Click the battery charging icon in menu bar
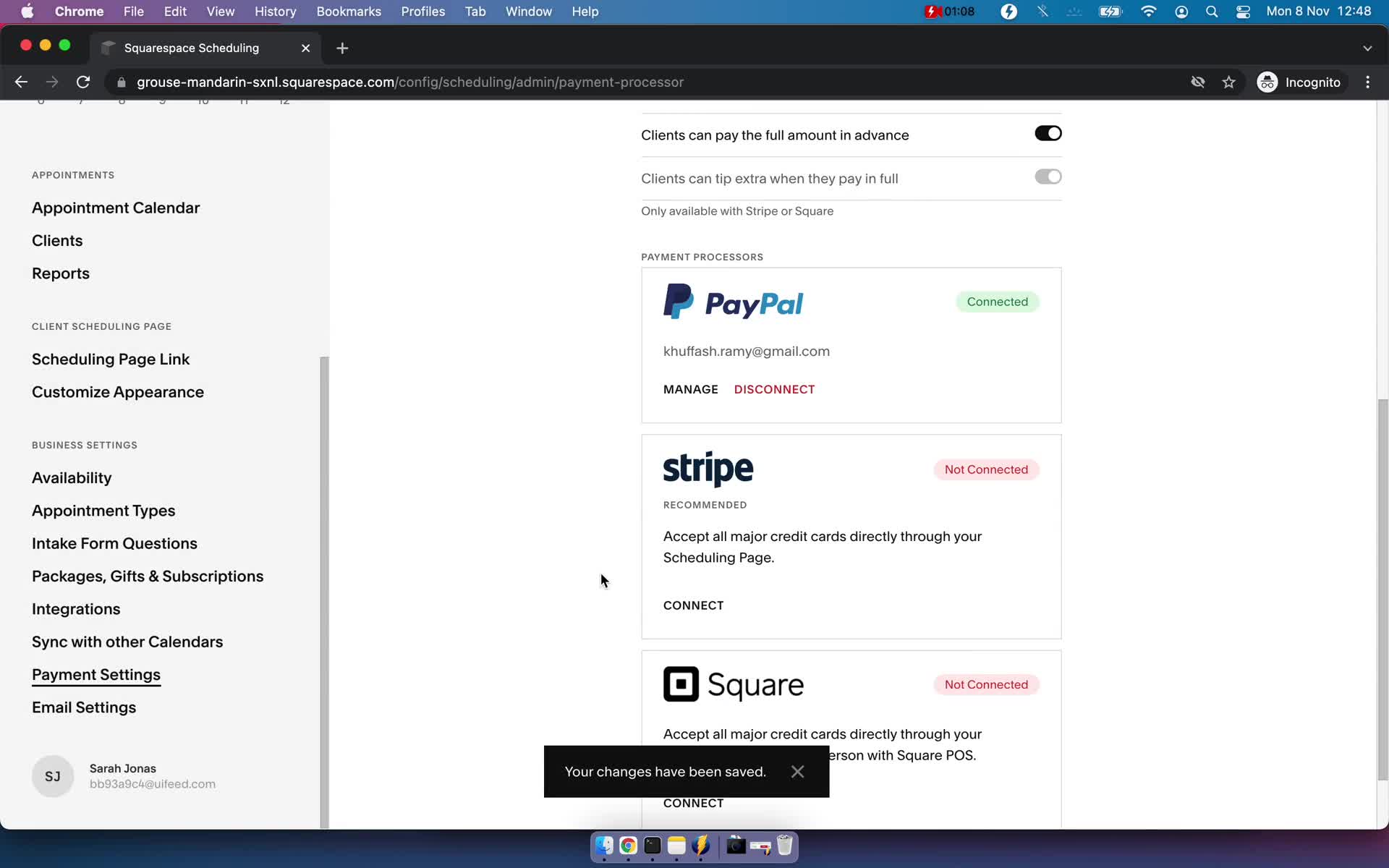 coord(1109,11)
